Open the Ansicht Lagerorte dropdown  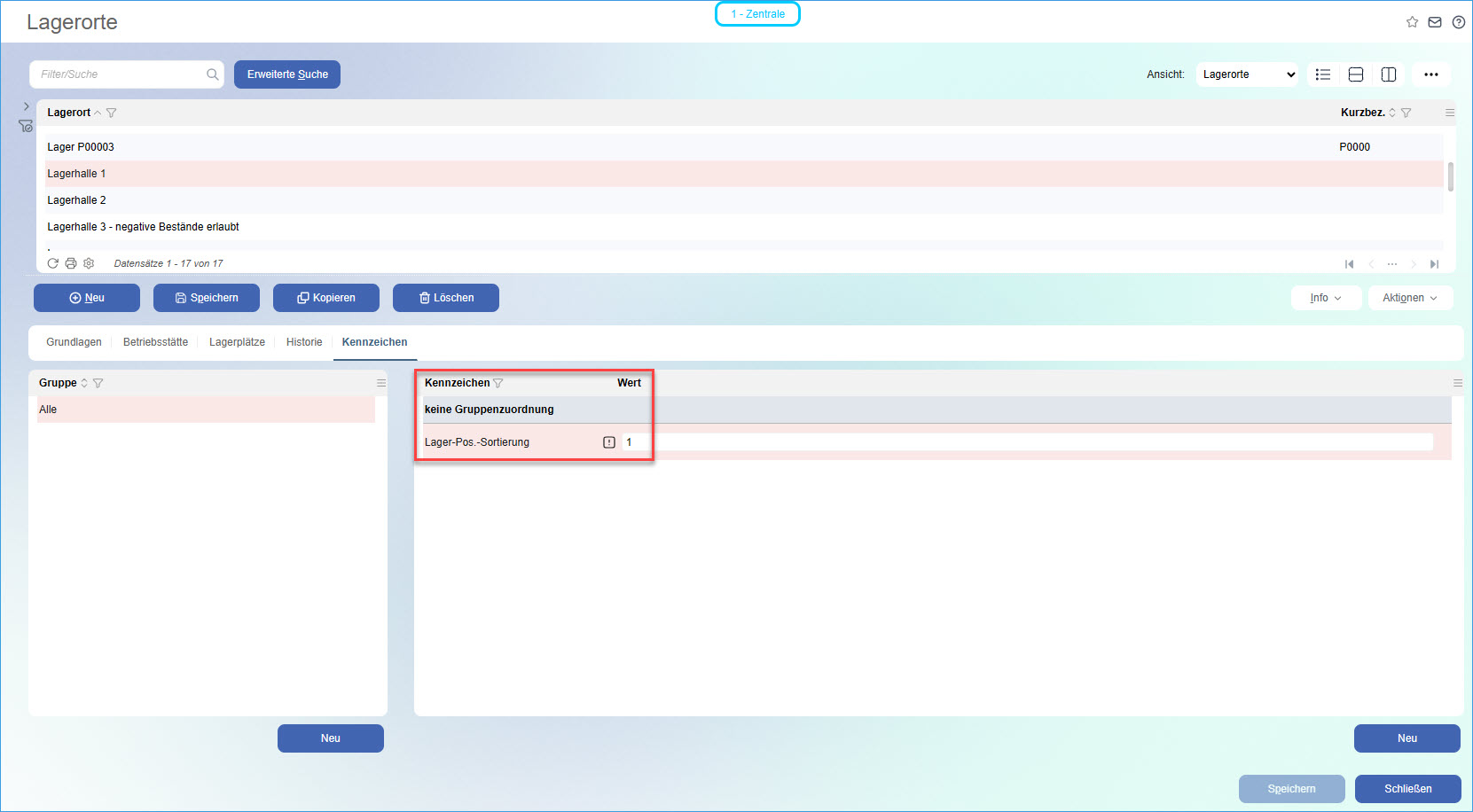1248,74
